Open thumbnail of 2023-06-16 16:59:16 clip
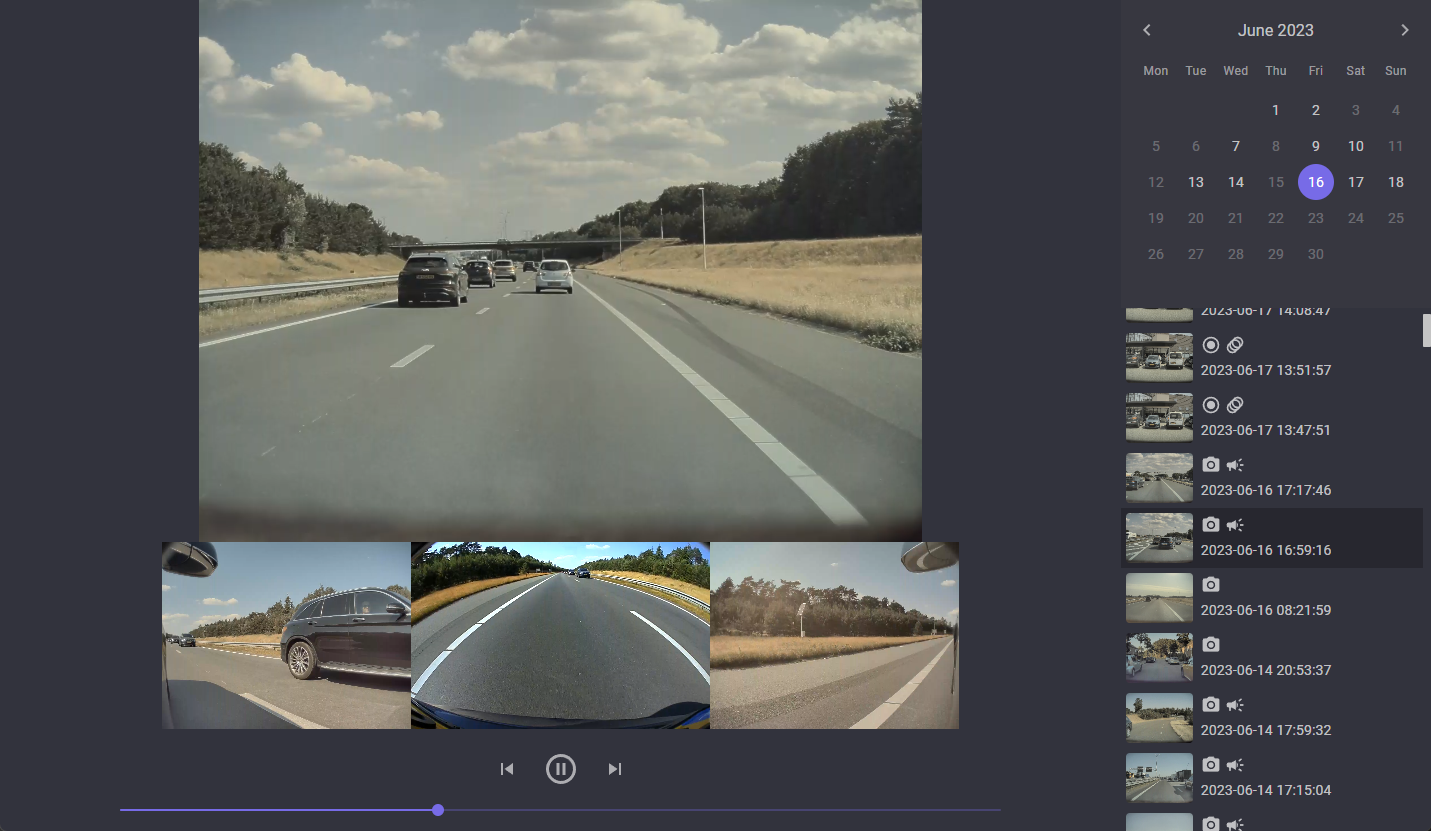Screen dimensions: 1431x831 click(x=1159, y=537)
